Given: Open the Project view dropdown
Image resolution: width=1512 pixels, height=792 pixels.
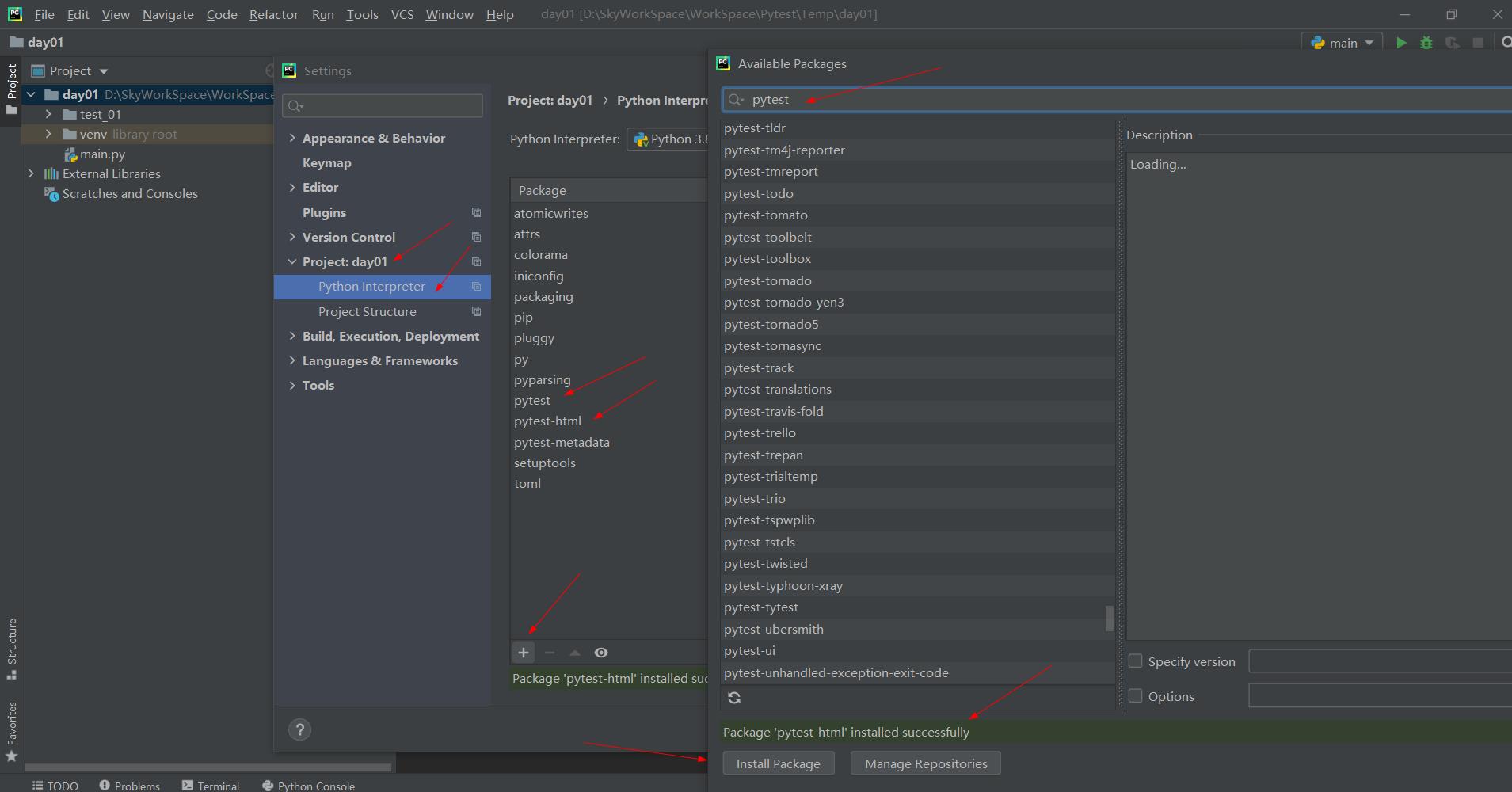Looking at the screenshot, I should (104, 71).
